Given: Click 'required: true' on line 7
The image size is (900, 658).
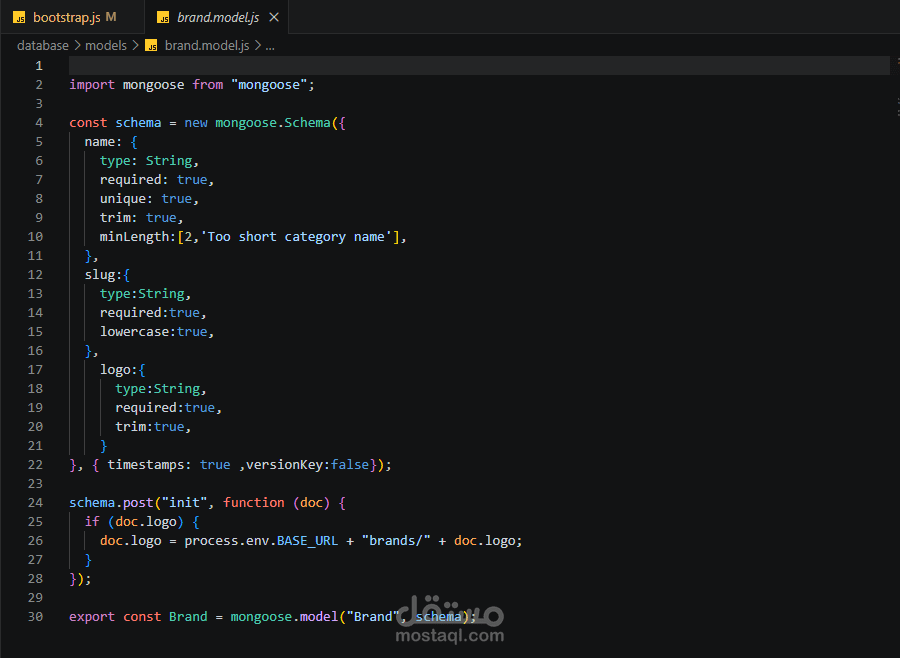Looking at the screenshot, I should [x=153, y=179].
